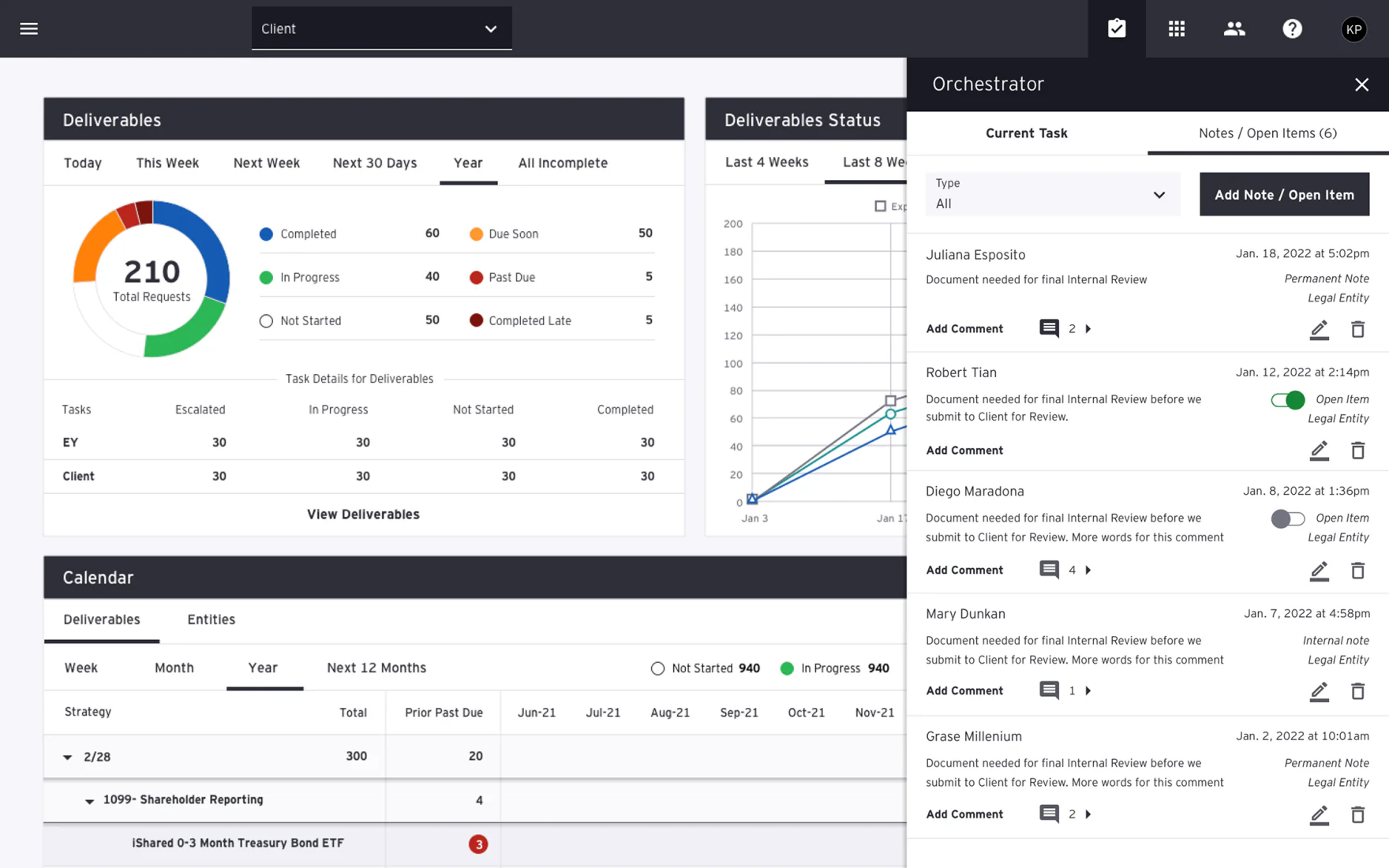Select the Not Started calendar status circle
This screenshot has height=868, width=1389.
coord(657,668)
